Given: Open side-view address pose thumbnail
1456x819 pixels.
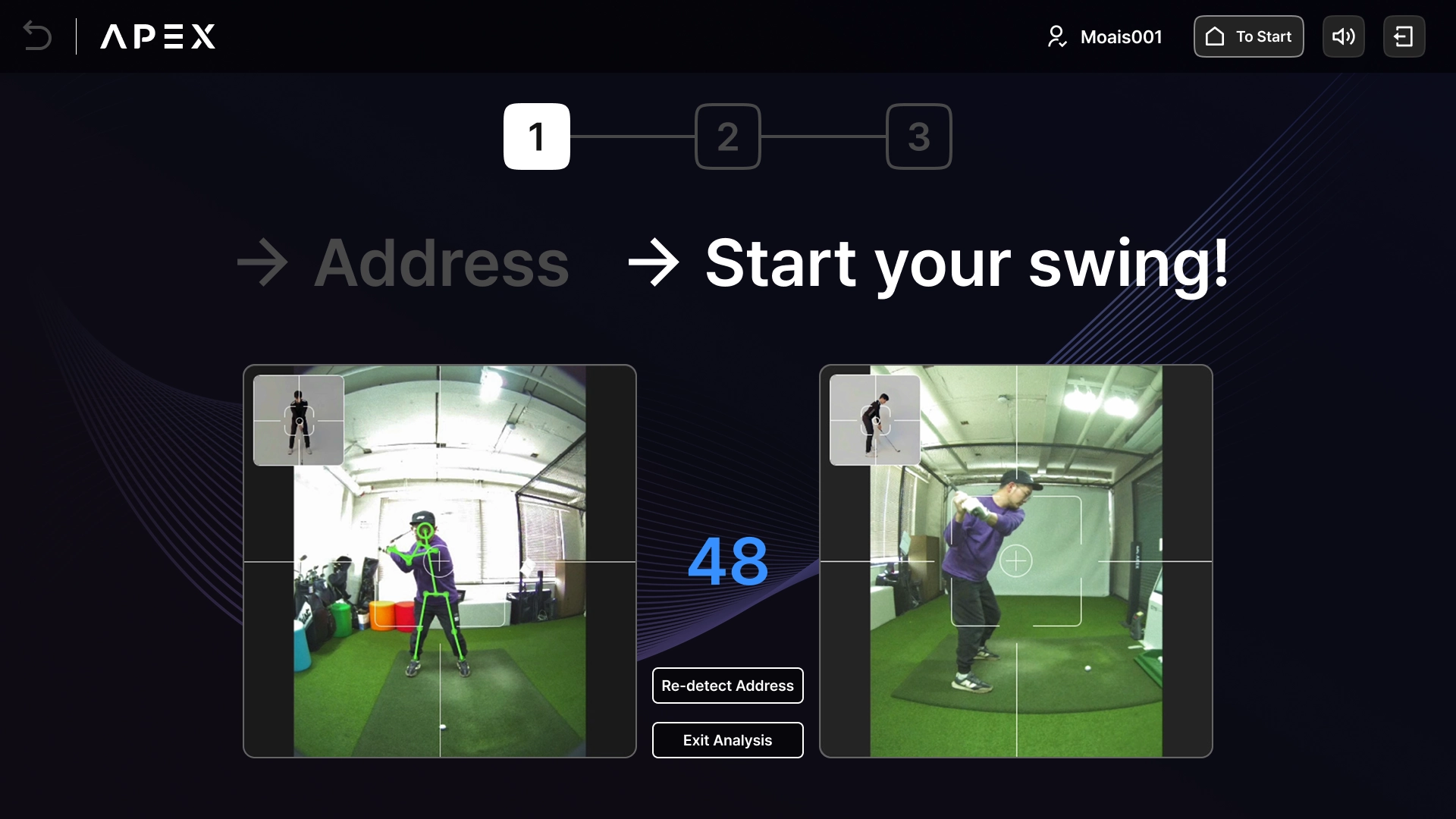Looking at the screenshot, I should pos(875,420).
